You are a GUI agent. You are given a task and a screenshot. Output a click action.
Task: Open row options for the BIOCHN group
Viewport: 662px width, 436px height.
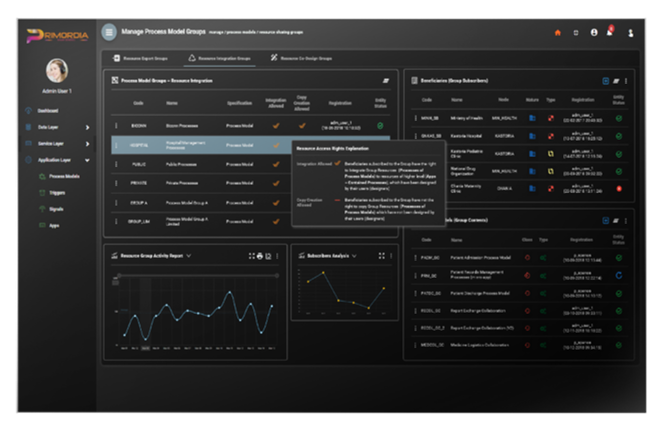point(116,126)
